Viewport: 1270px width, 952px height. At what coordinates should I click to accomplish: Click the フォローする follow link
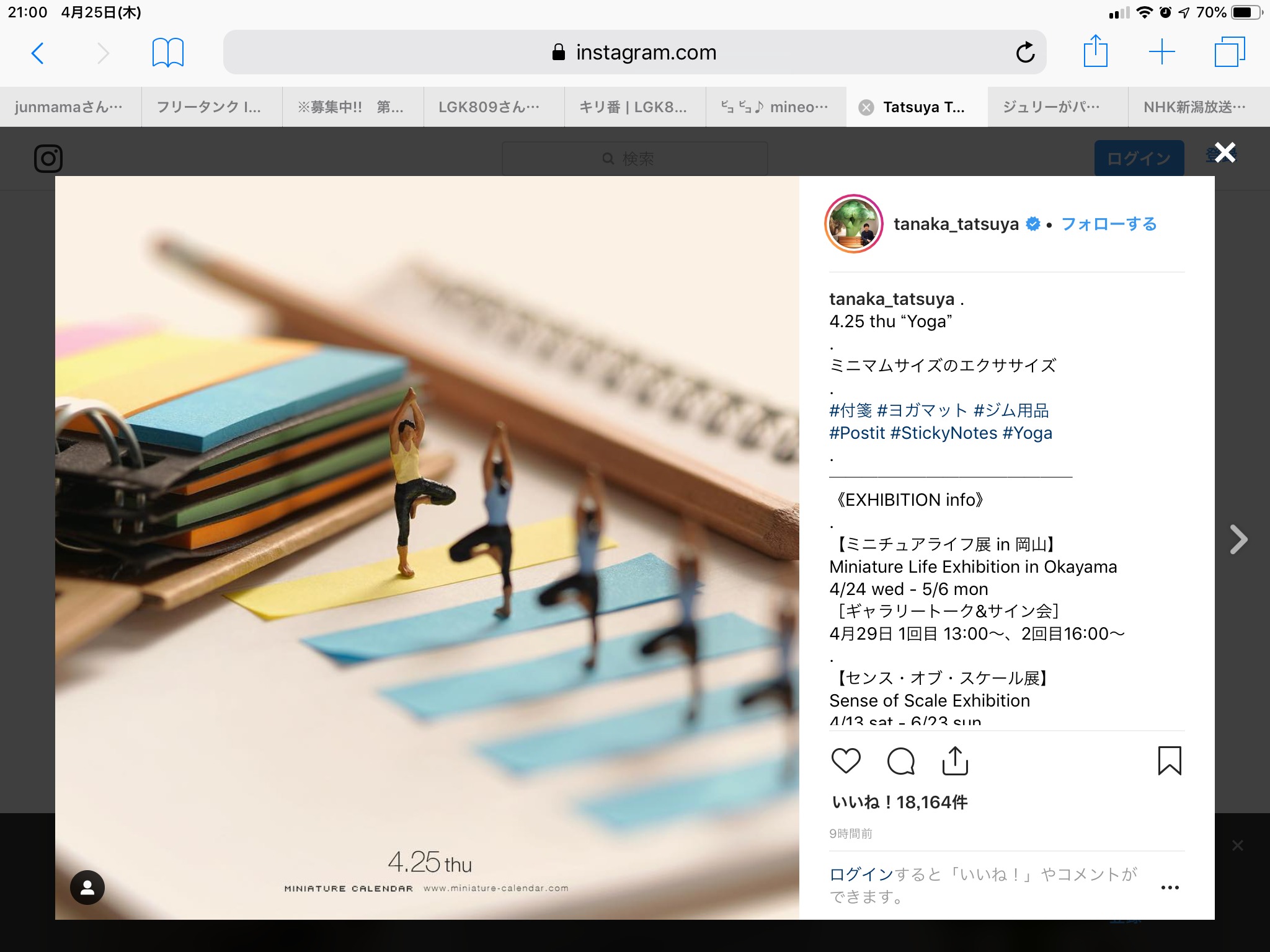point(1109,224)
